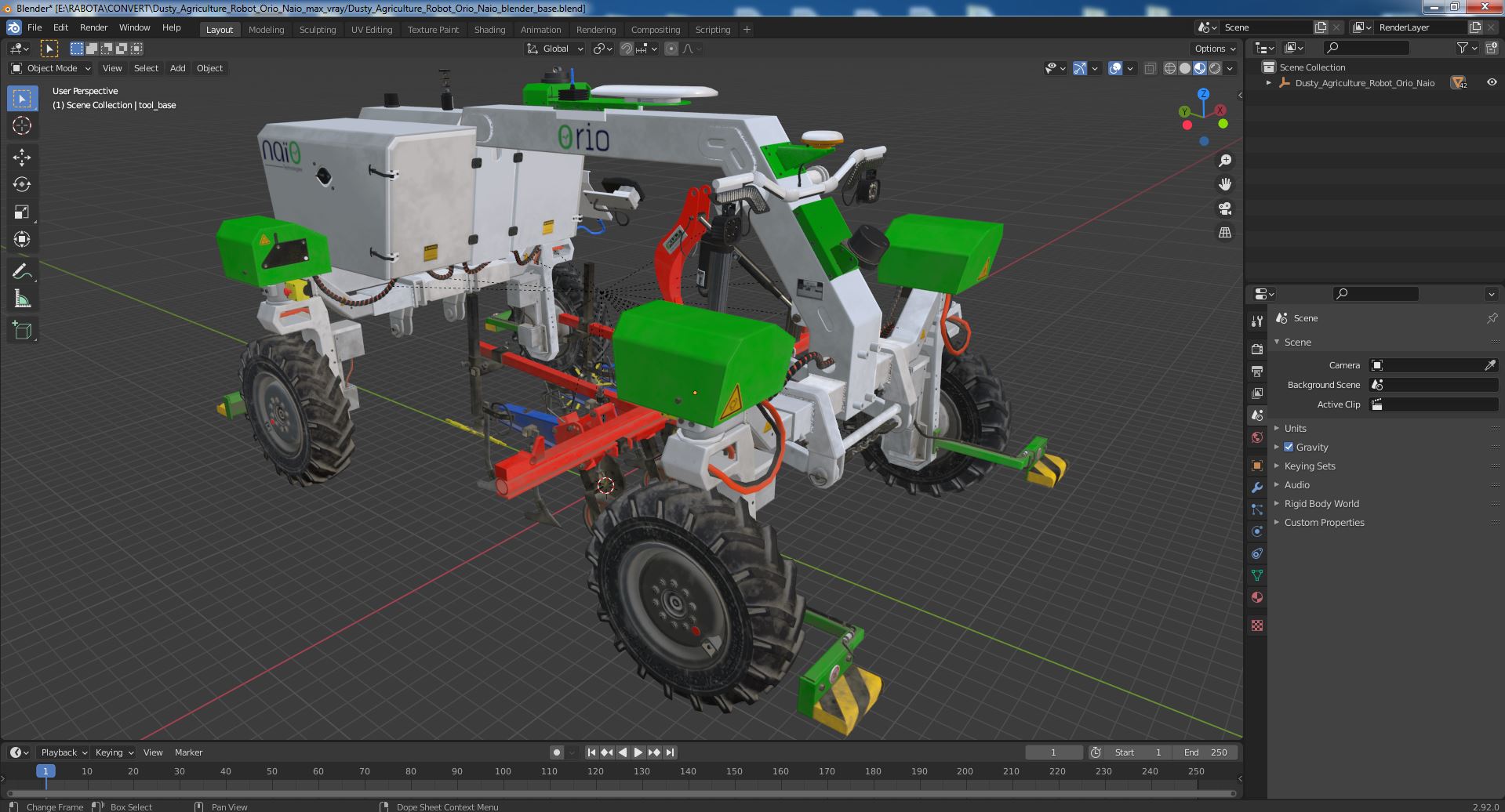Open the Options dropdown
Screen dimensions: 1505x812
point(1215,49)
